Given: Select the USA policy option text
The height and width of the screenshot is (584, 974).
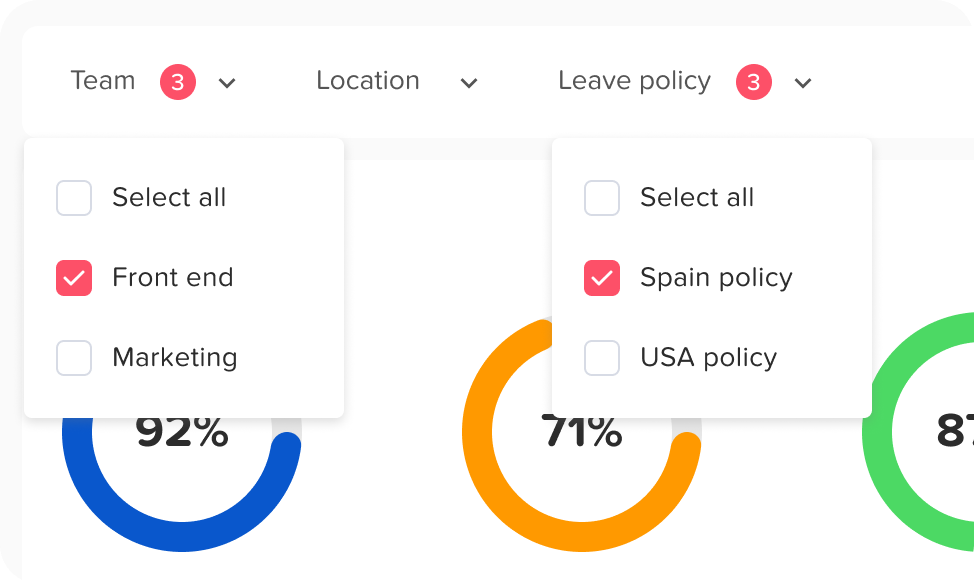Looking at the screenshot, I should pos(708,358).
